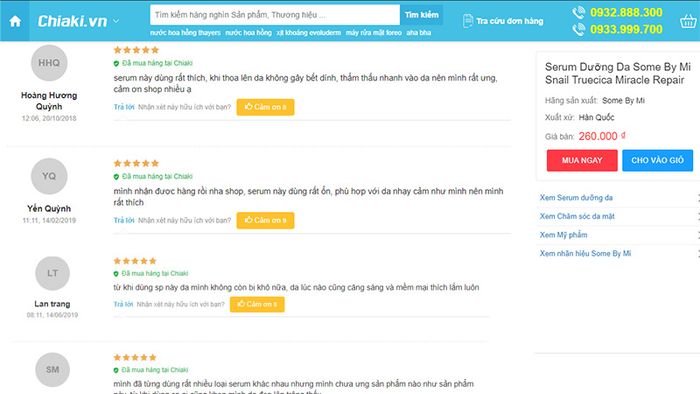The image size is (700, 394).
Task: Click star rating of Hoàng Hương Quỳnh's review
Action: (136, 50)
